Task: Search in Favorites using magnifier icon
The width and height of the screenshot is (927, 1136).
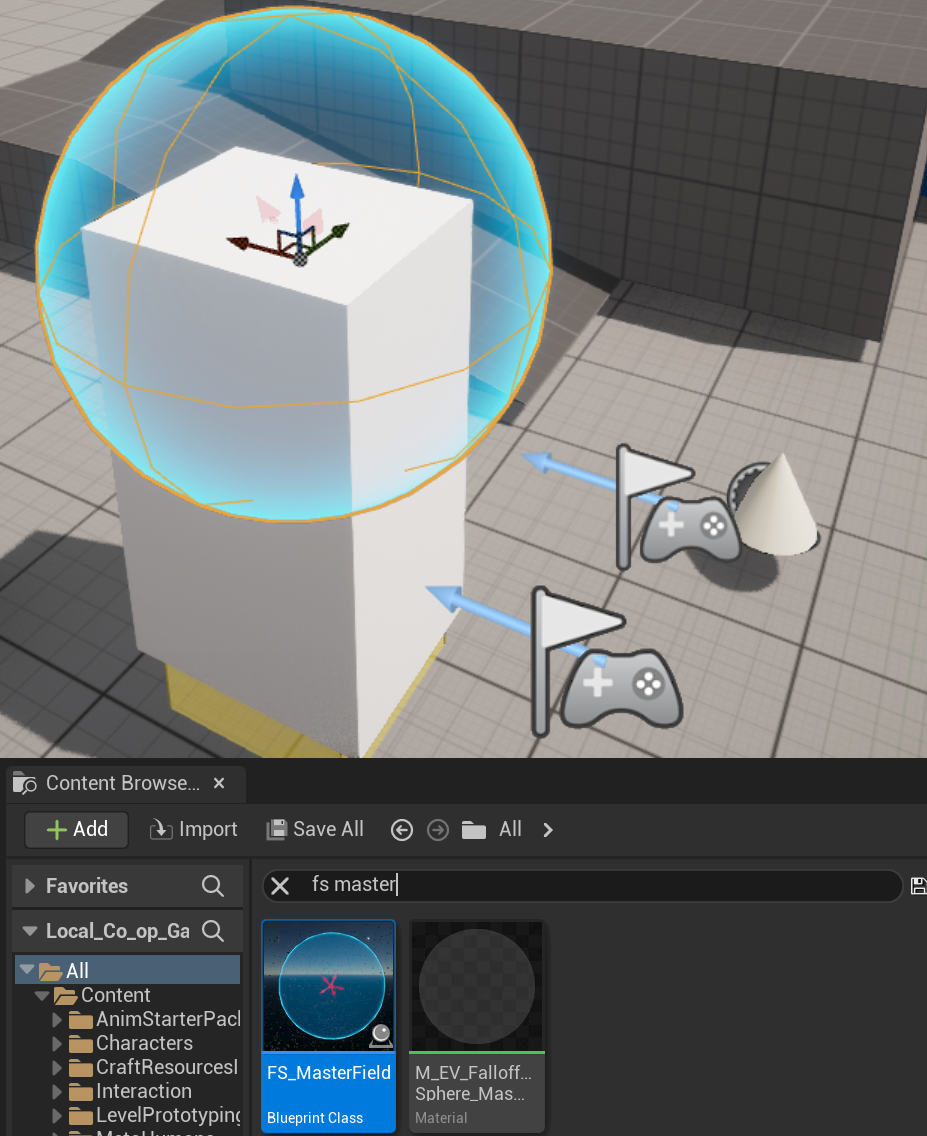Action: (x=212, y=885)
